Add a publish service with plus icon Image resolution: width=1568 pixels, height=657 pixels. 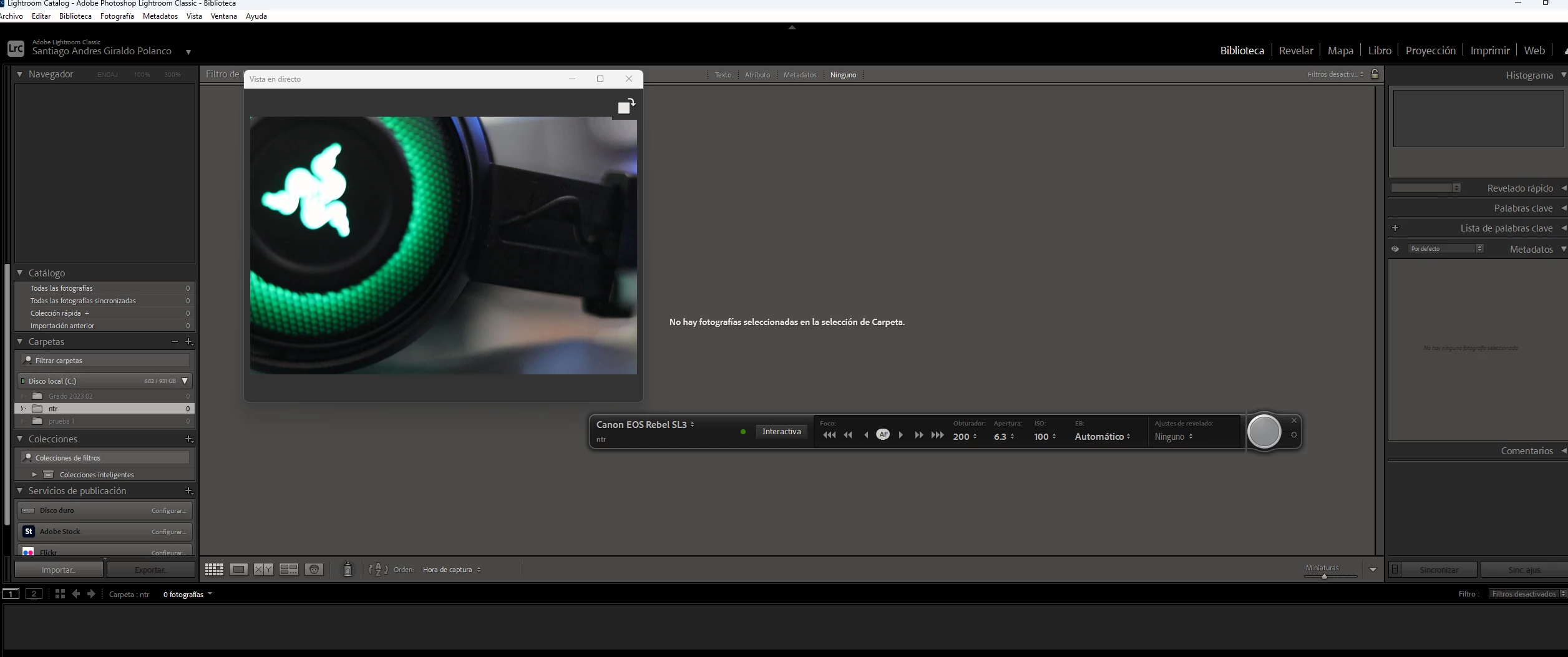point(189,490)
